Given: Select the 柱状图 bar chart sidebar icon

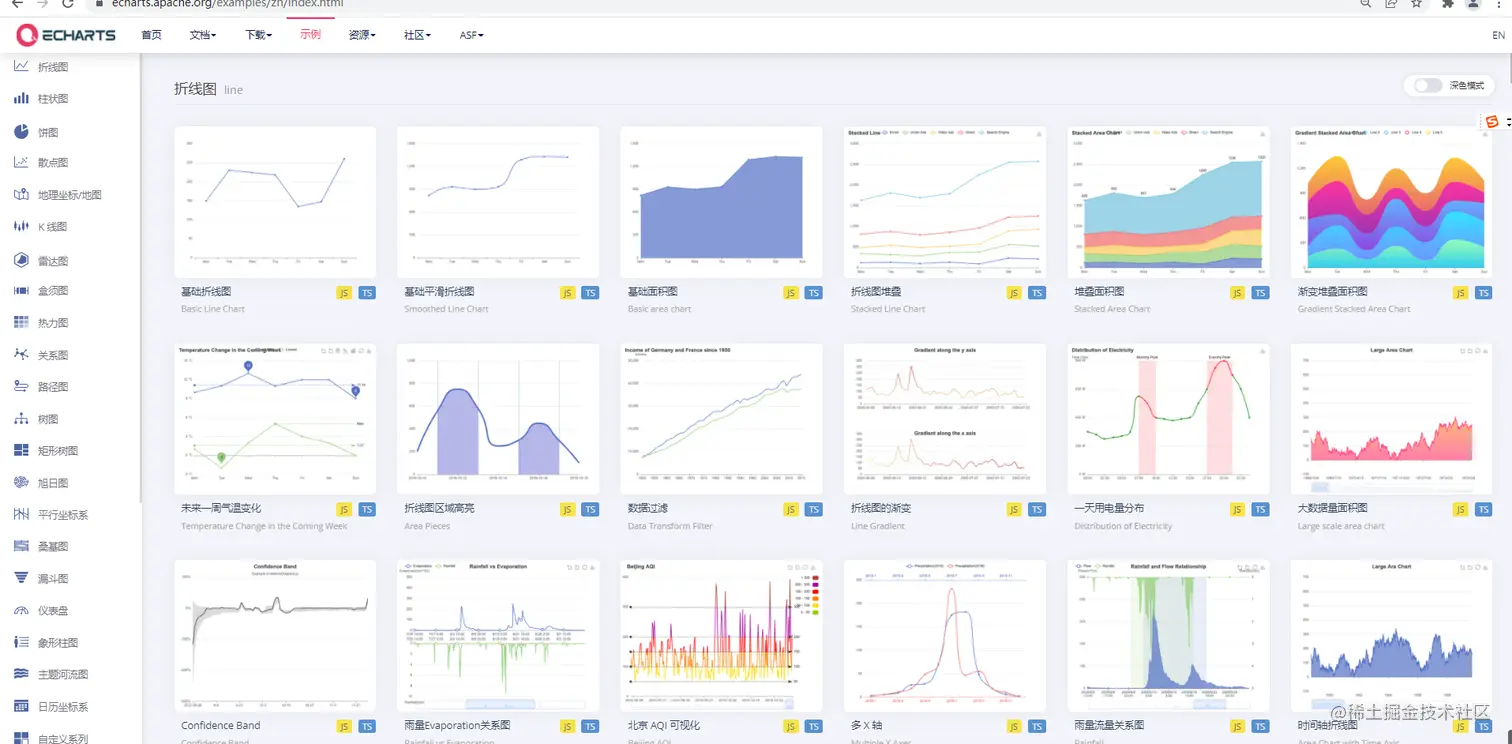Looking at the screenshot, I should pos(20,99).
